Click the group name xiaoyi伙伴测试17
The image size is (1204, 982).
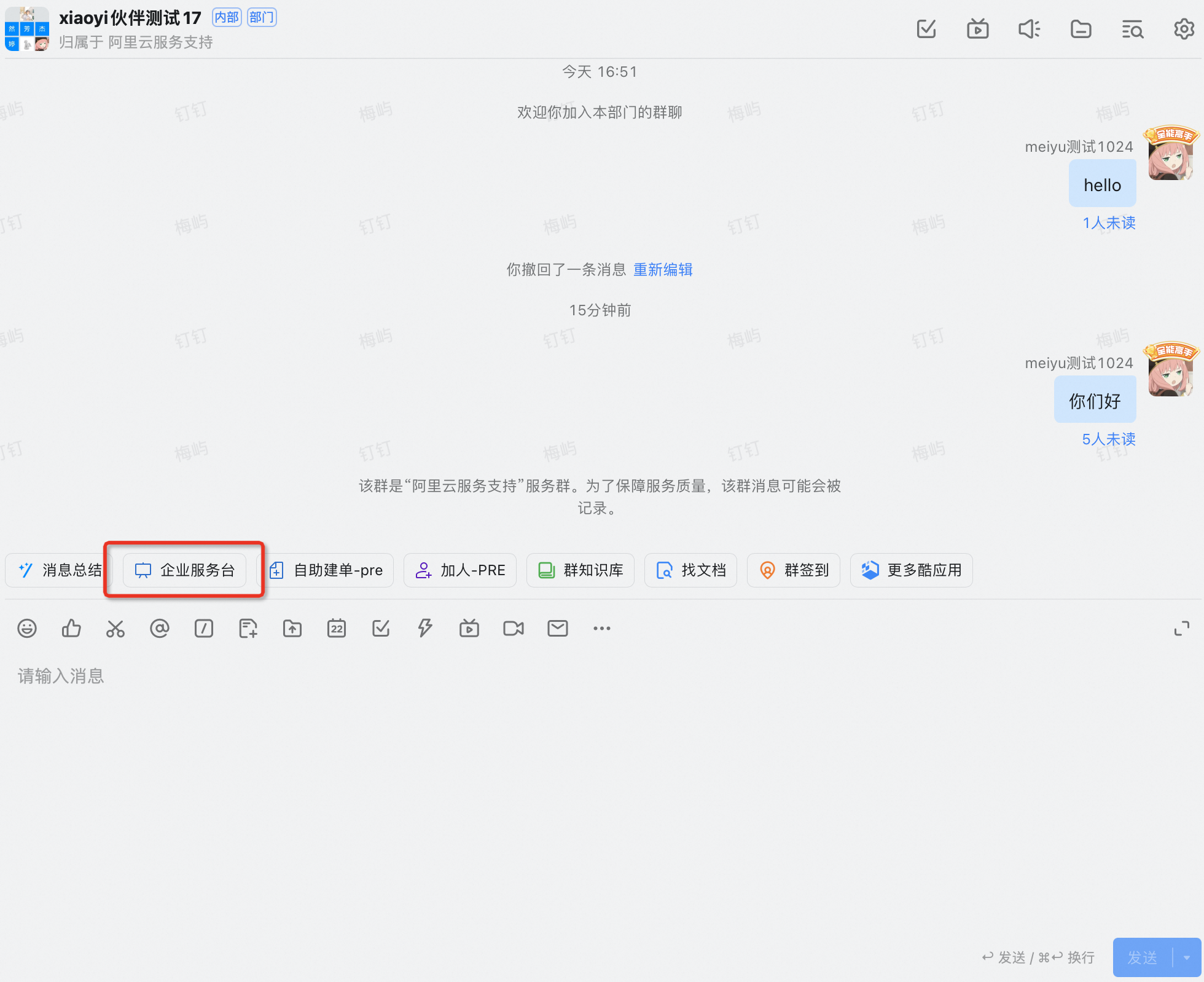click(130, 18)
